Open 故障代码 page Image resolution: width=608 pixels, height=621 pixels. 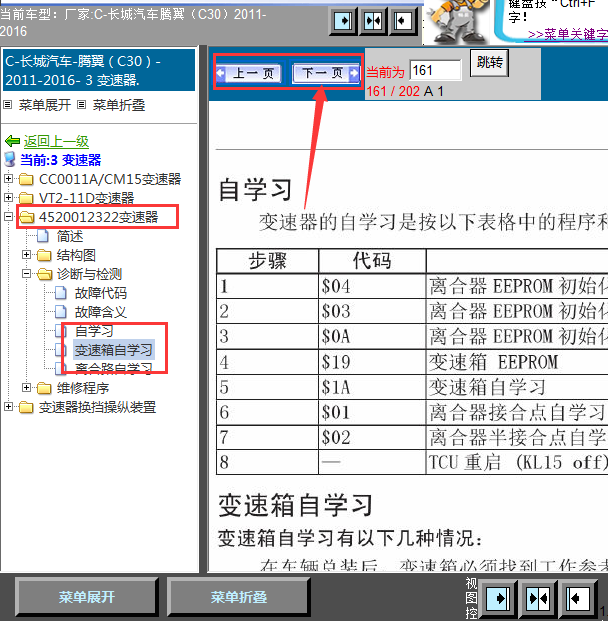point(101,293)
